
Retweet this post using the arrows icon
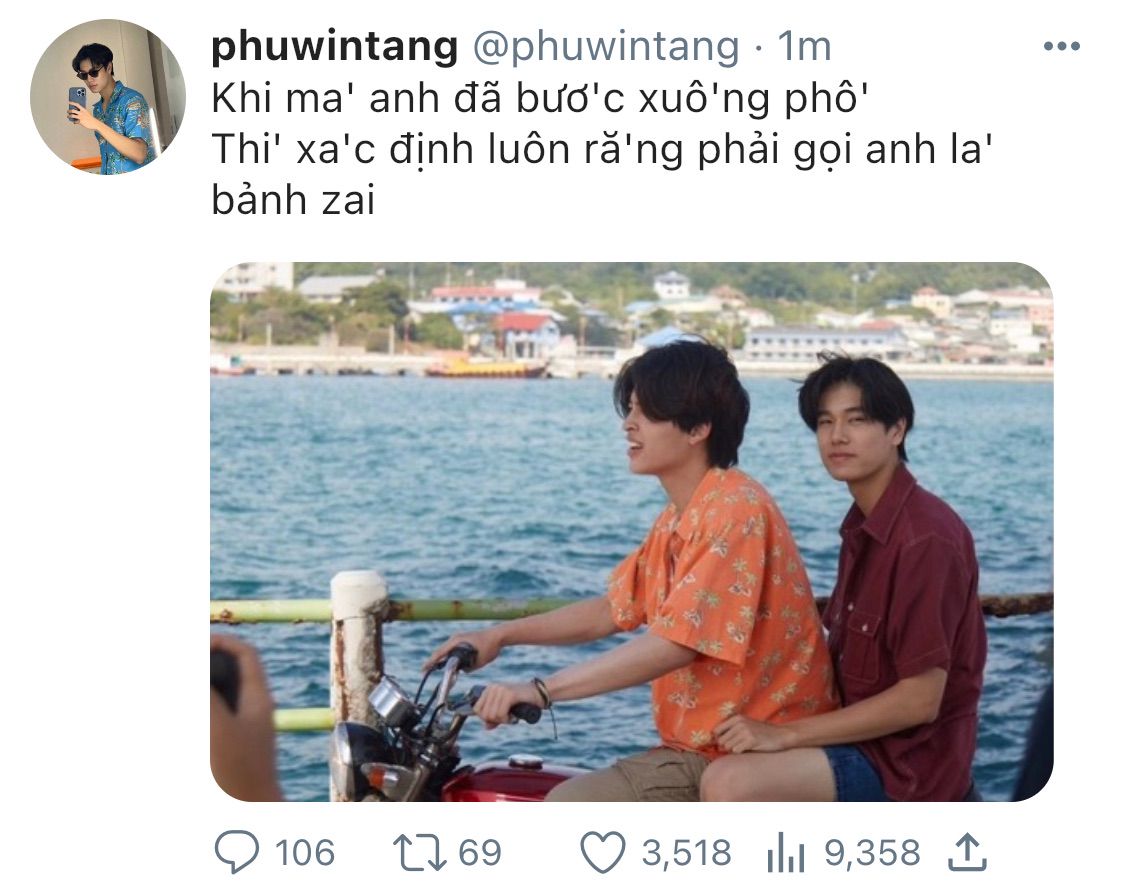419,852
